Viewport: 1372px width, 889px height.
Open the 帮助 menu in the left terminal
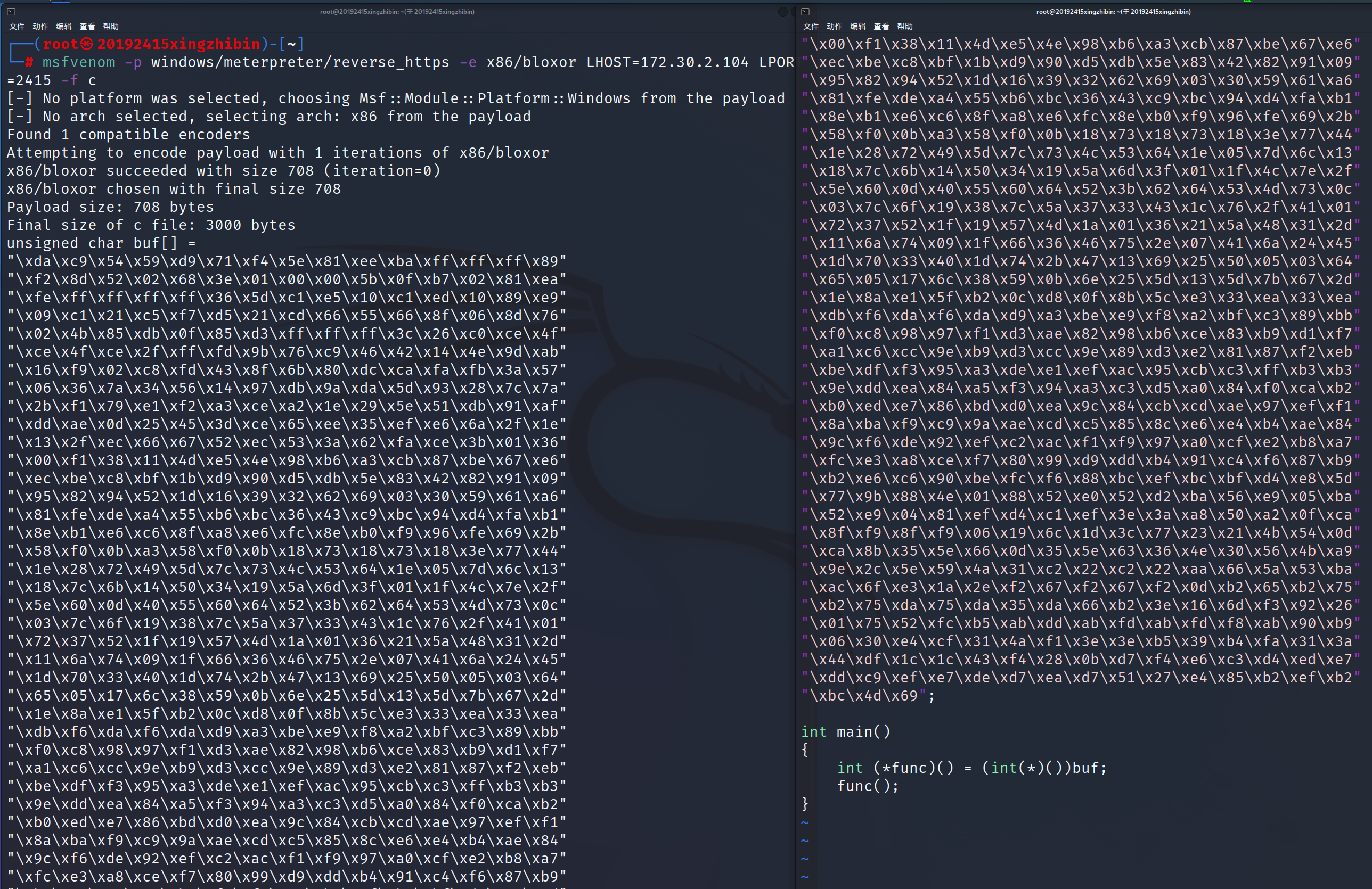click(x=111, y=27)
